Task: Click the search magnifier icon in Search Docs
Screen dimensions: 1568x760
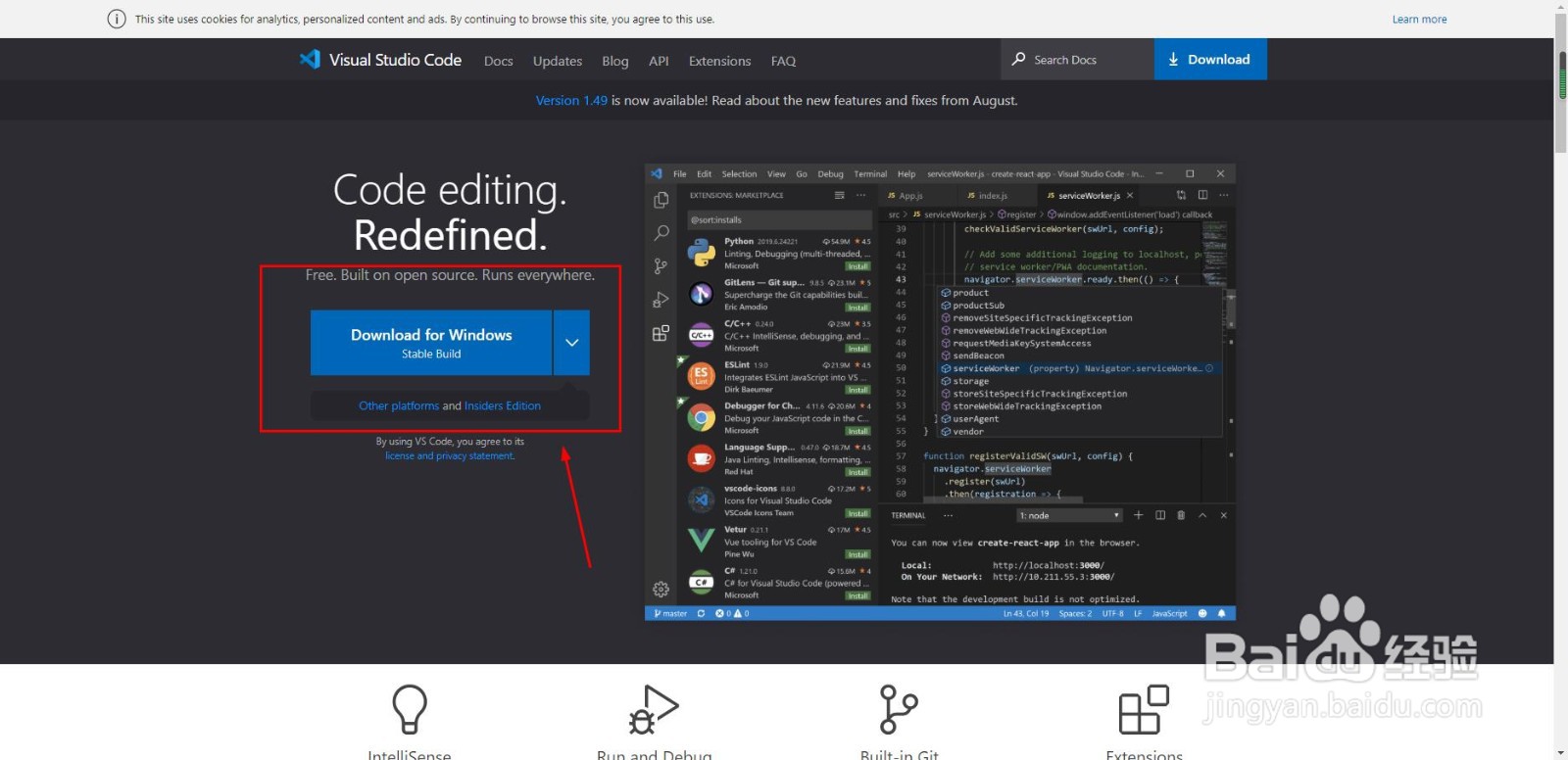Action: point(1018,59)
